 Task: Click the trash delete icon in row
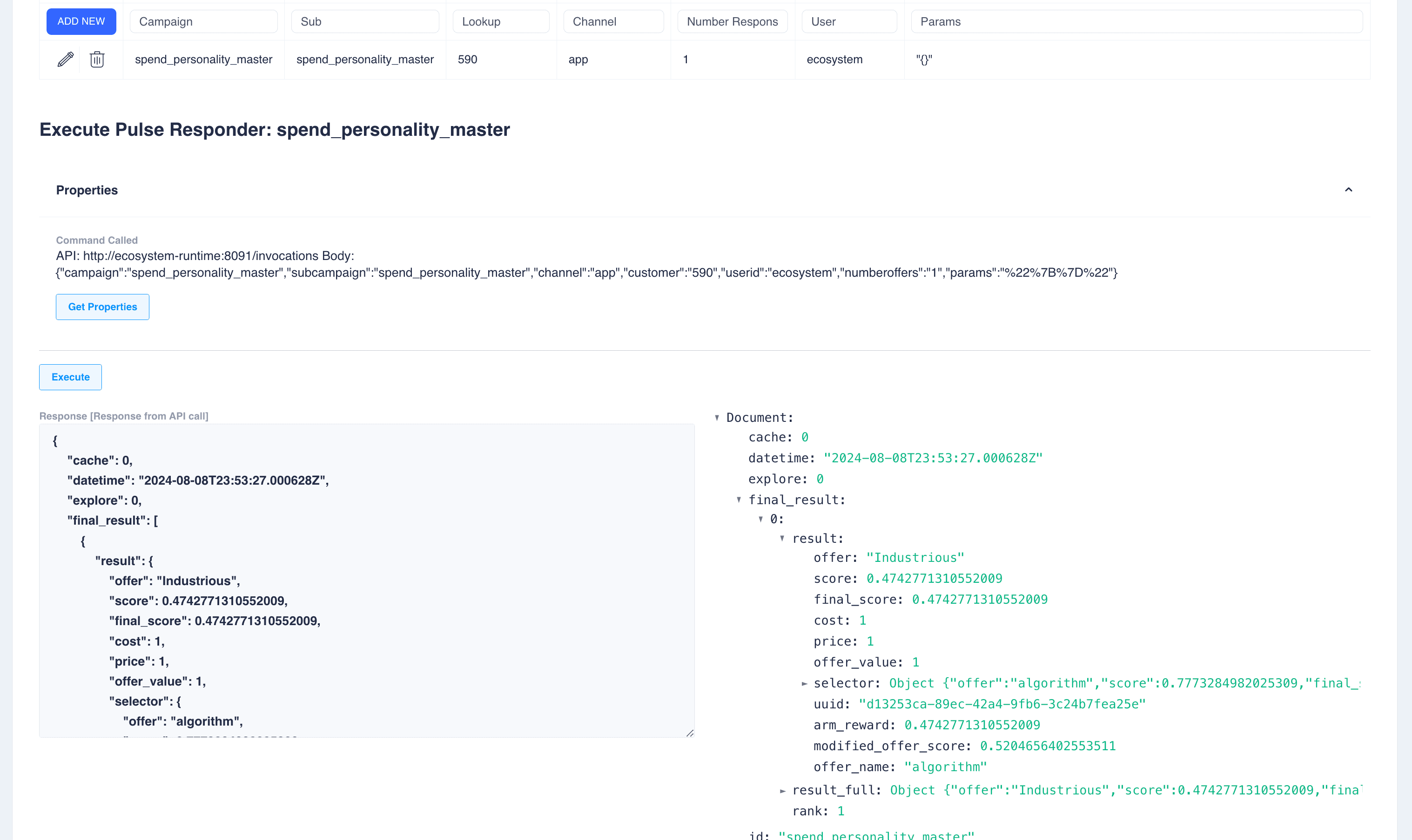97,60
